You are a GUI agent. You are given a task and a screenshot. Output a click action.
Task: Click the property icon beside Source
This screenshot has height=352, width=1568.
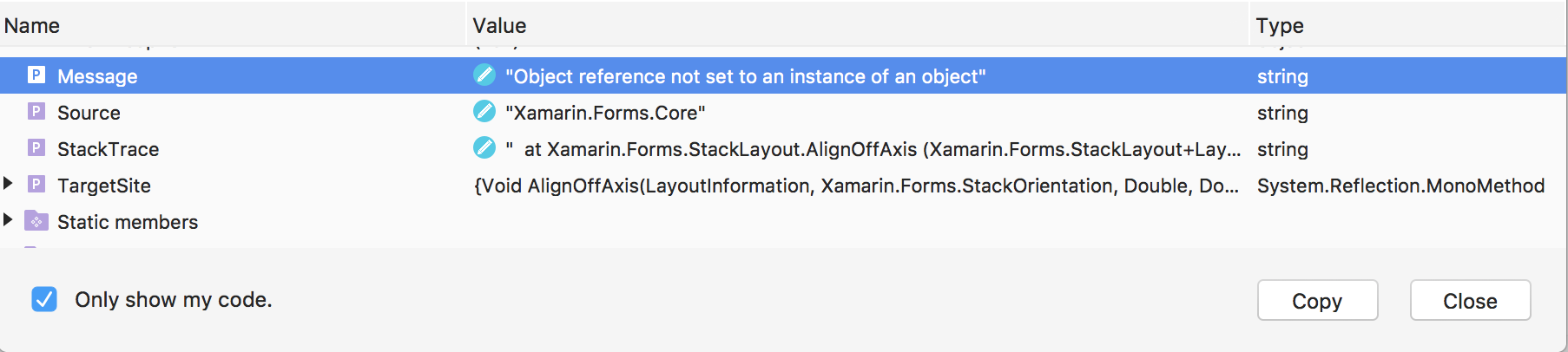[36, 112]
